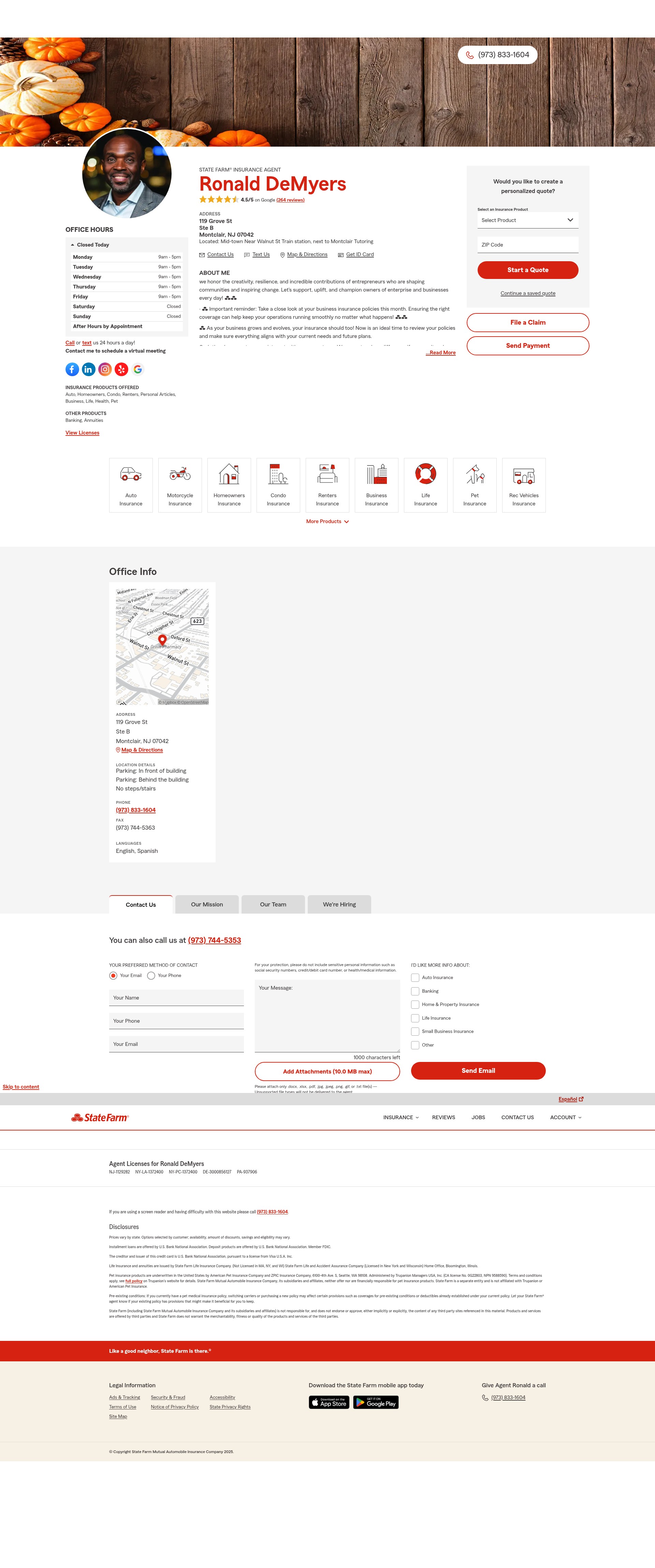
Task: Click the Your Message text area
Action: 327,1016
